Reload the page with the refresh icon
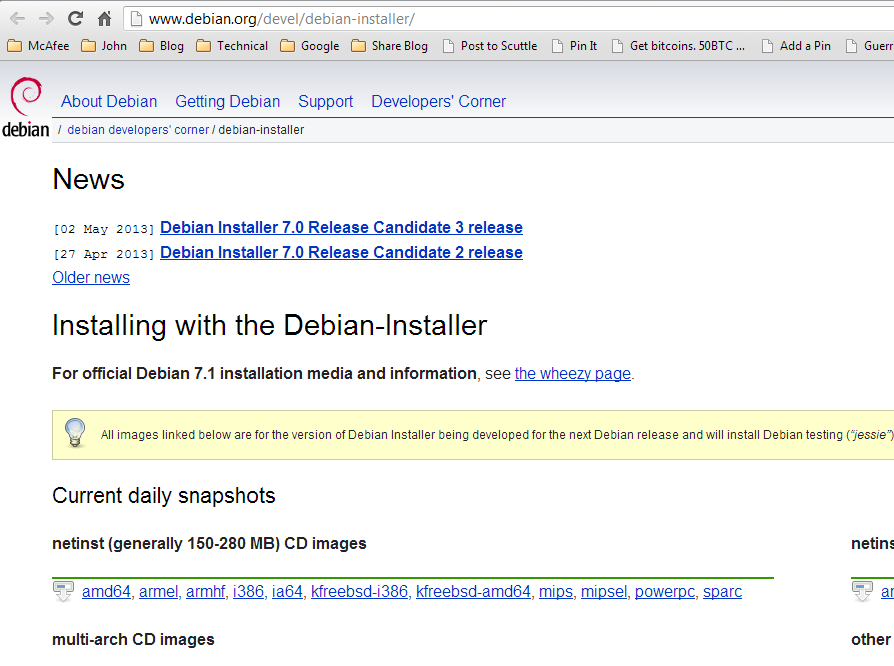Screen dimensions: 894x666 [75, 19]
